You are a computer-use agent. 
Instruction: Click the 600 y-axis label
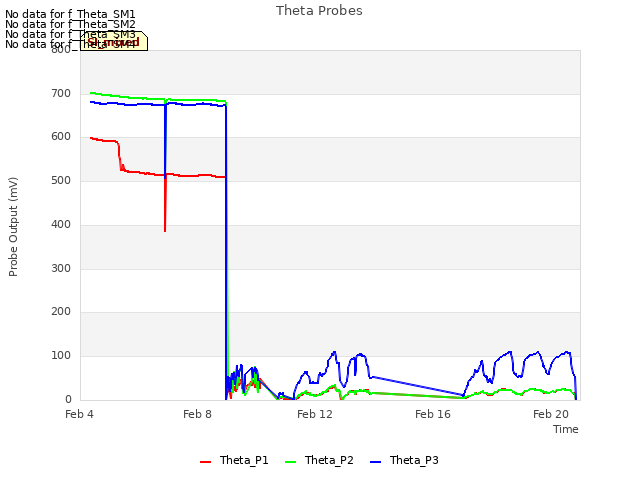tap(61, 137)
